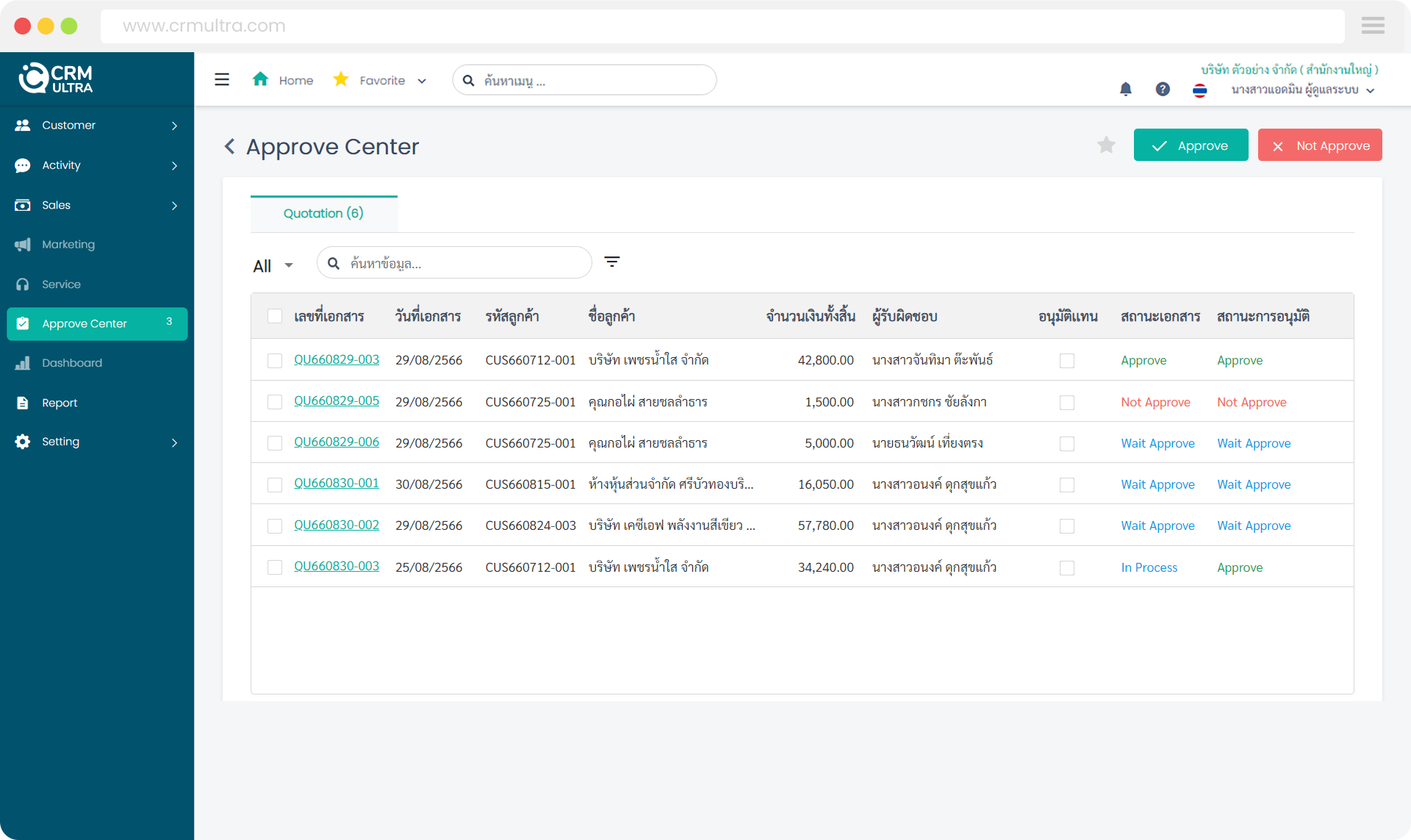Select row checkbox for QU660829-003
1411x840 pixels.
pyautogui.click(x=275, y=360)
